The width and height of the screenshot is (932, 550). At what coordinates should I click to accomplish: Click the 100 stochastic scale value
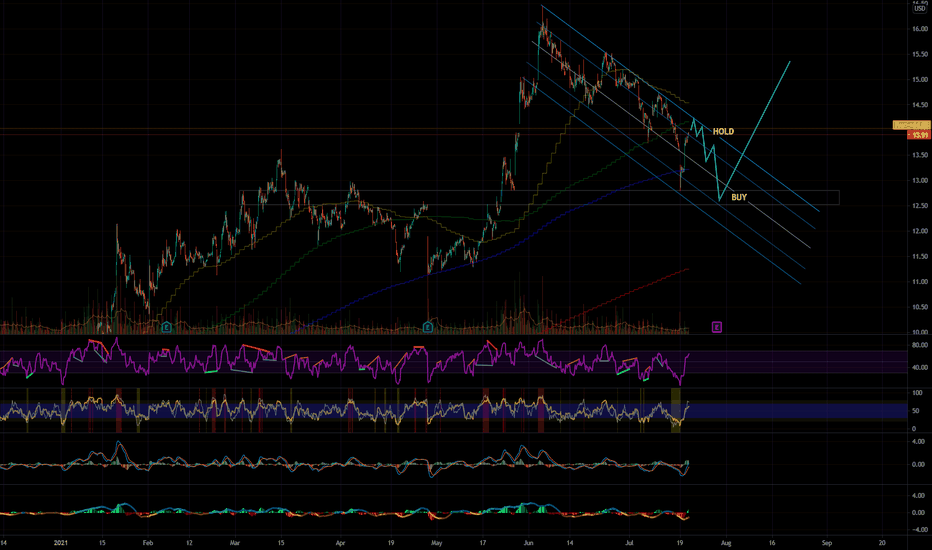[x=917, y=393]
